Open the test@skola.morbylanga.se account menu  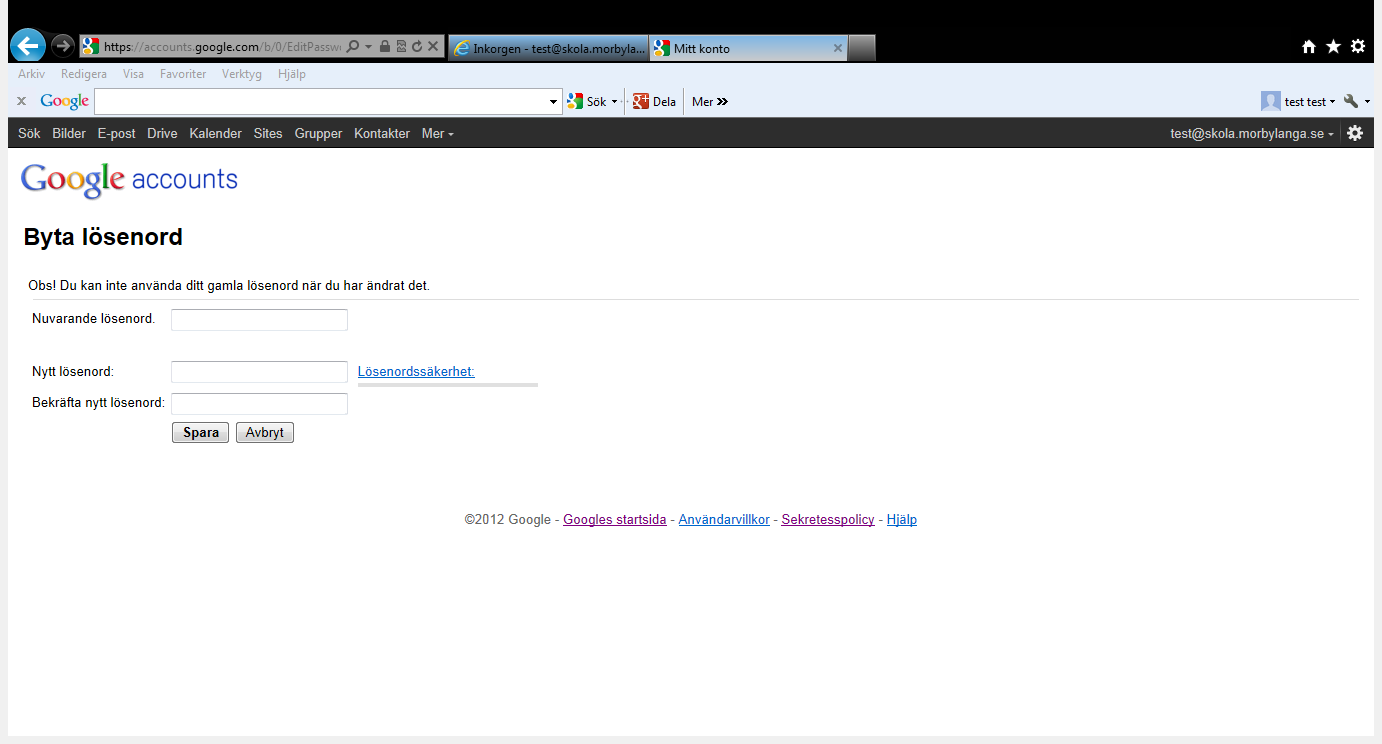point(1251,133)
